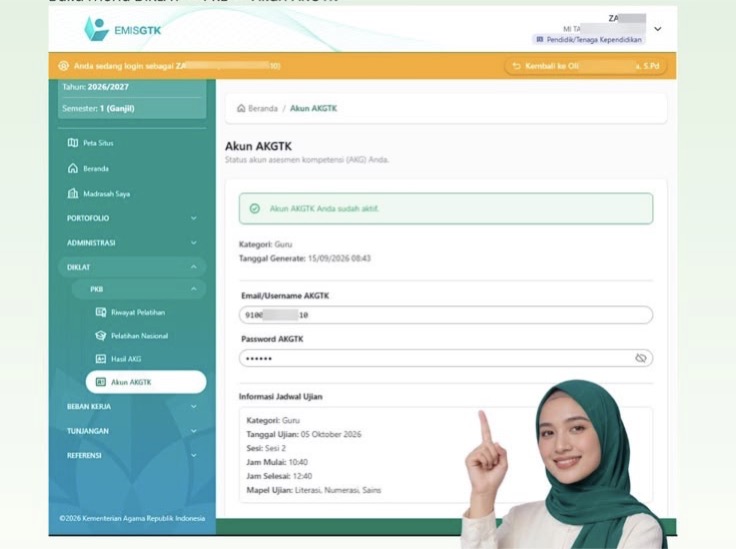Open user profile dropdown chevron
The image size is (736, 549).
click(x=658, y=29)
